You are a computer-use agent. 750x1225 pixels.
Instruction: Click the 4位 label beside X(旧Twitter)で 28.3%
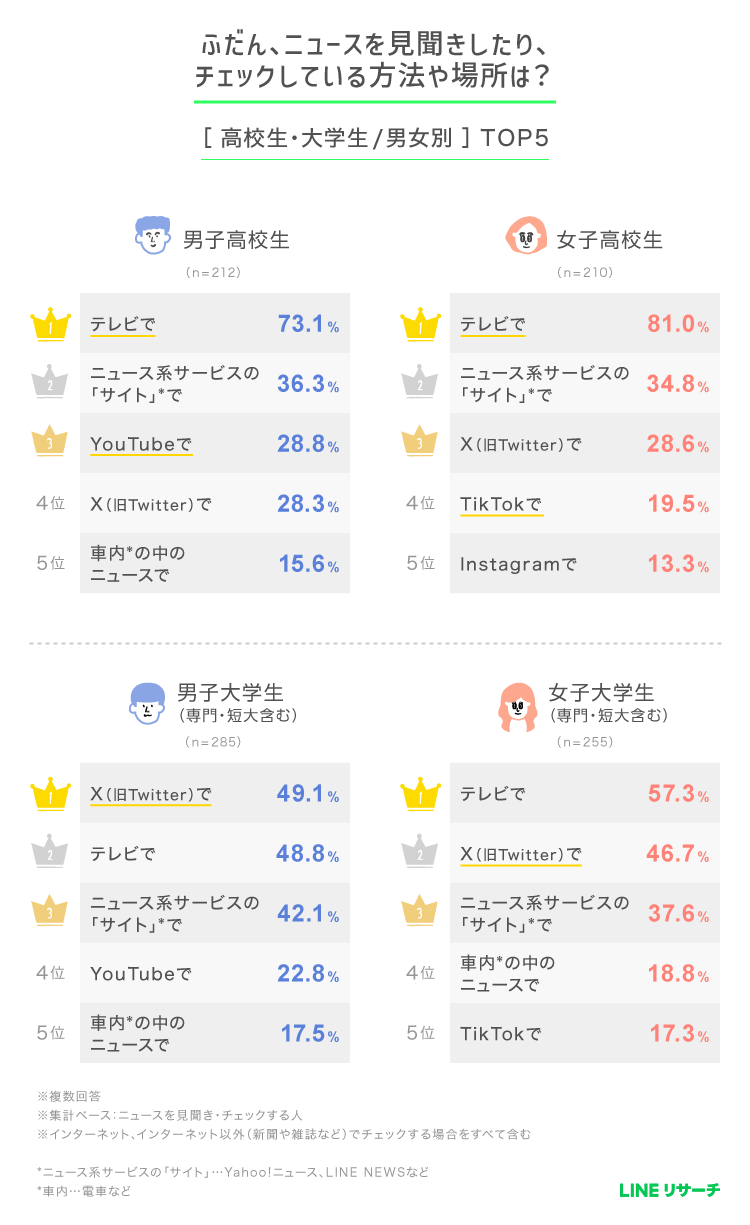(50, 504)
